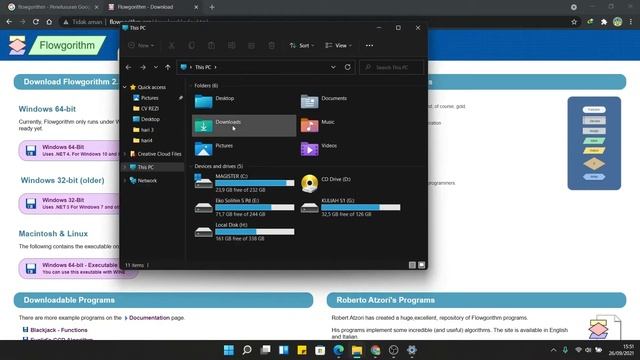The width and height of the screenshot is (640, 360).
Task: Click the Flowgorithm logo banner
Action: (58, 45)
